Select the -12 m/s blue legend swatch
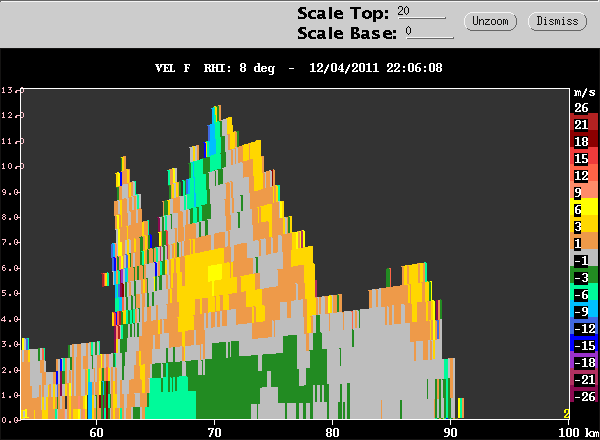Screen dimensions: 600x440 (x=581, y=328)
